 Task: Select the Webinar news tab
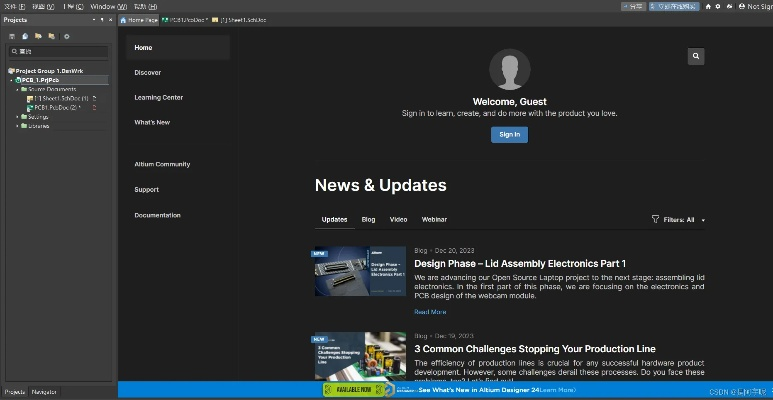(x=434, y=219)
